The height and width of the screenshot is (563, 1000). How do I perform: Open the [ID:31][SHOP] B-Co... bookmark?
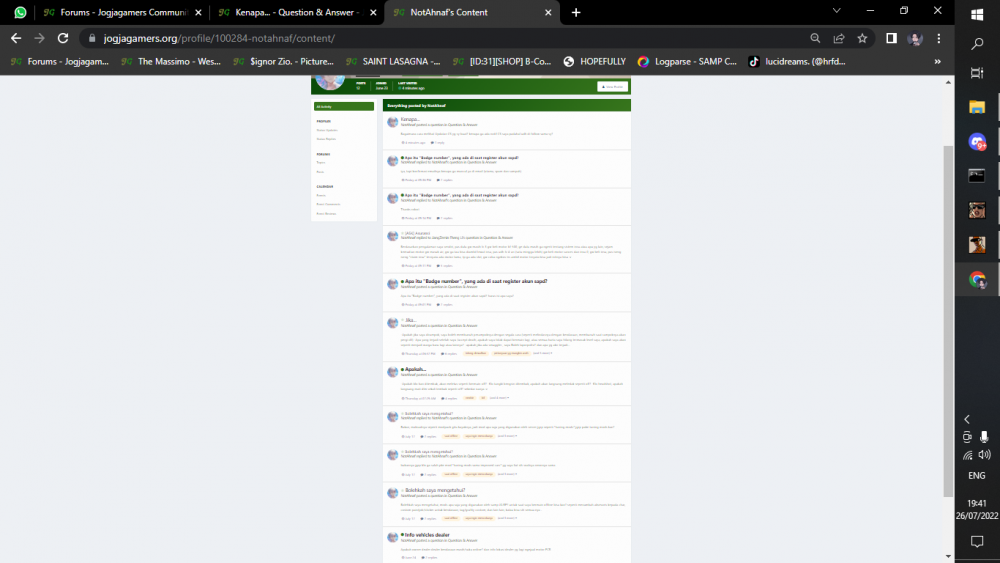coord(503,62)
